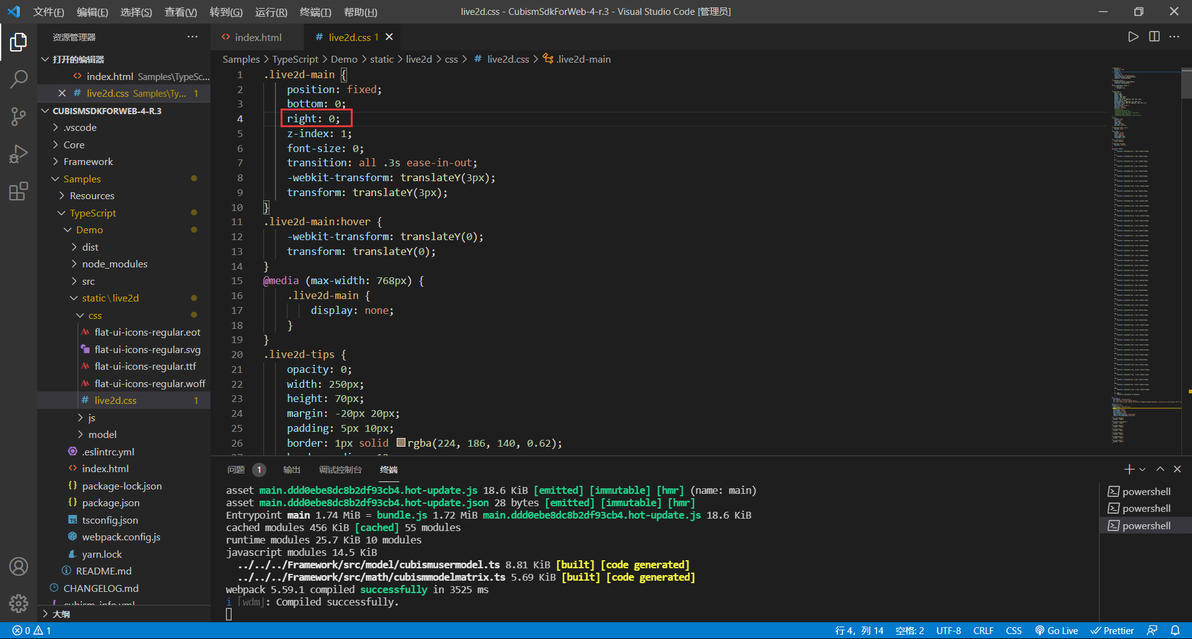Change the CSS language mode
The image size is (1192, 639).
click(x=1013, y=631)
